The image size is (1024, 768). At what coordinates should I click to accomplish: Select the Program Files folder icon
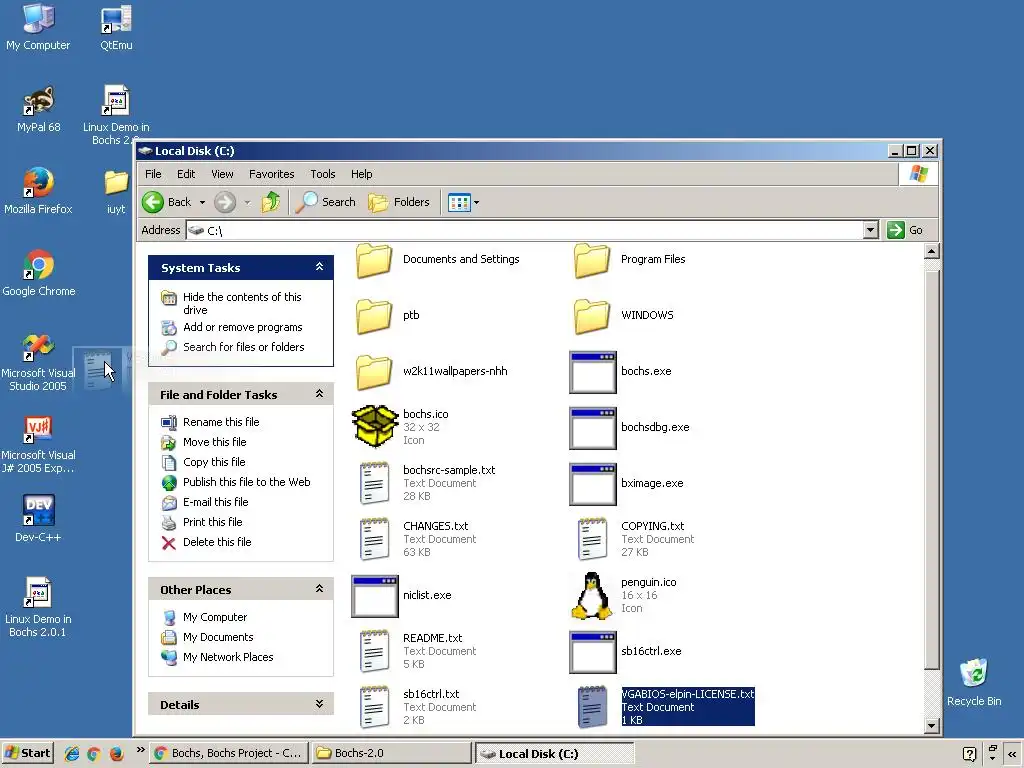click(x=592, y=260)
